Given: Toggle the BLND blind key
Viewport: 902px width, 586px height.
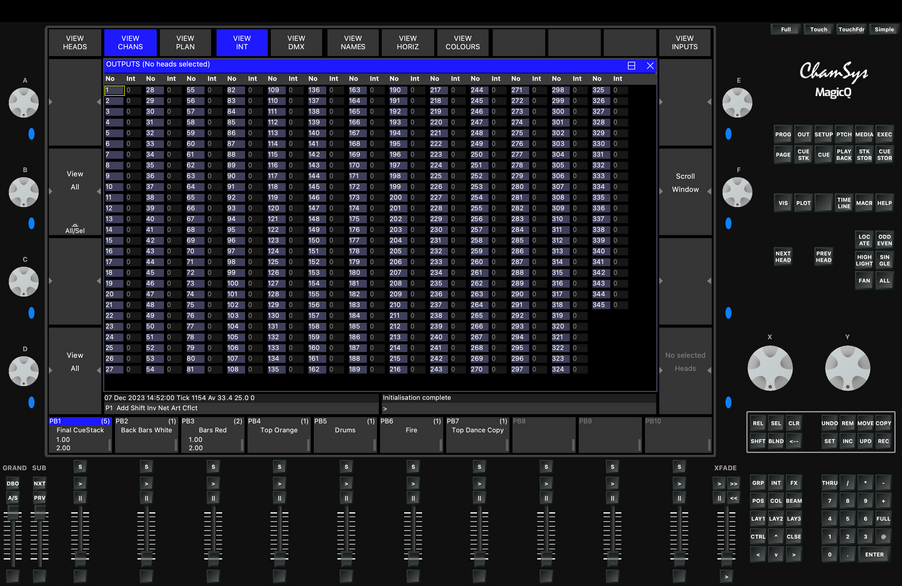Looking at the screenshot, I should pos(776,441).
